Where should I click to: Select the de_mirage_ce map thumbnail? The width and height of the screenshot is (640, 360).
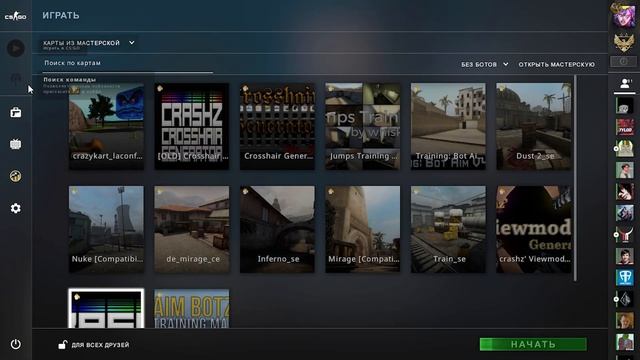coord(192,229)
